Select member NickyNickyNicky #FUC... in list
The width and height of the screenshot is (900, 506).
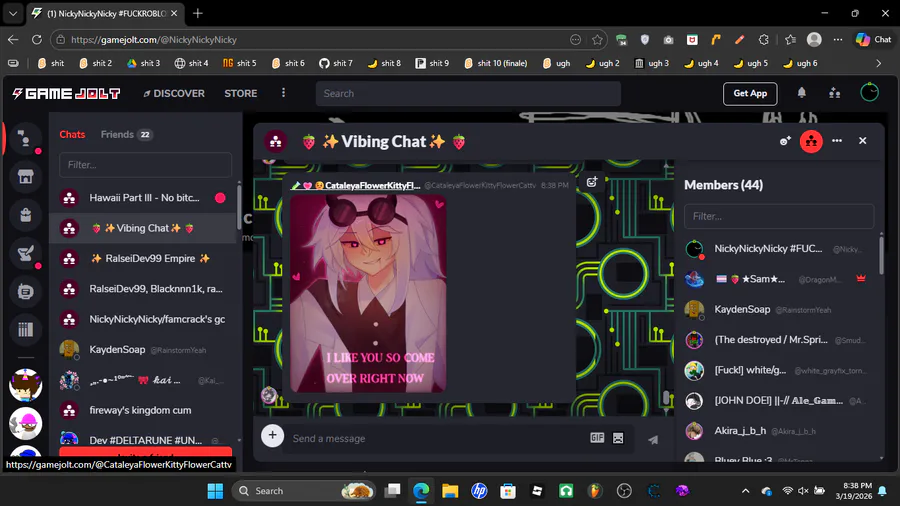point(779,248)
